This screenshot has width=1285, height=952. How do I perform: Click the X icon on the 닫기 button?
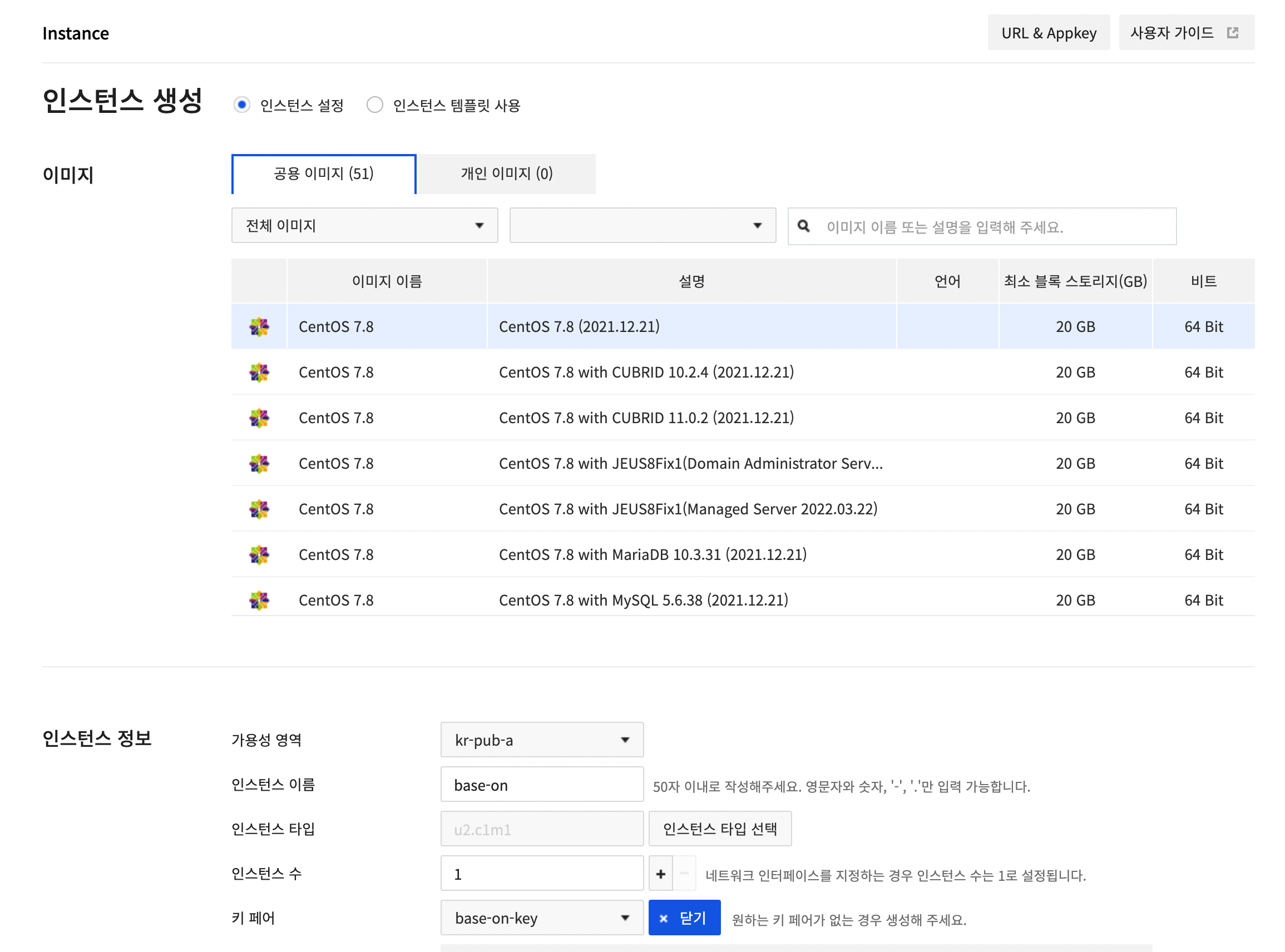point(663,918)
